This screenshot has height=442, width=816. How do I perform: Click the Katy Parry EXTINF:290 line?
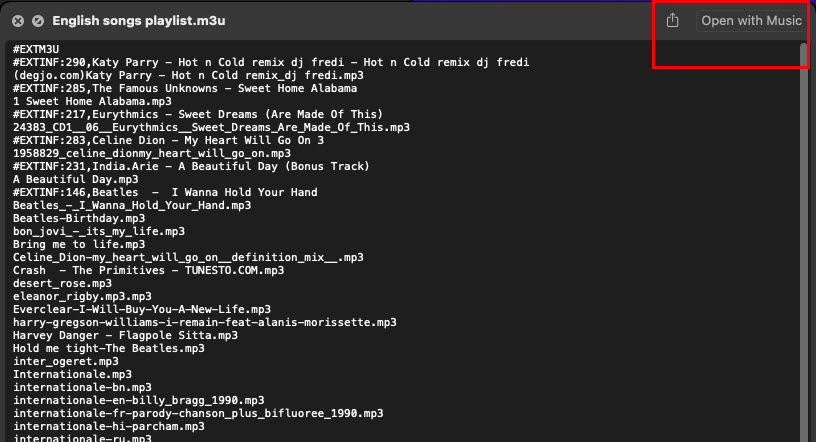(271, 62)
